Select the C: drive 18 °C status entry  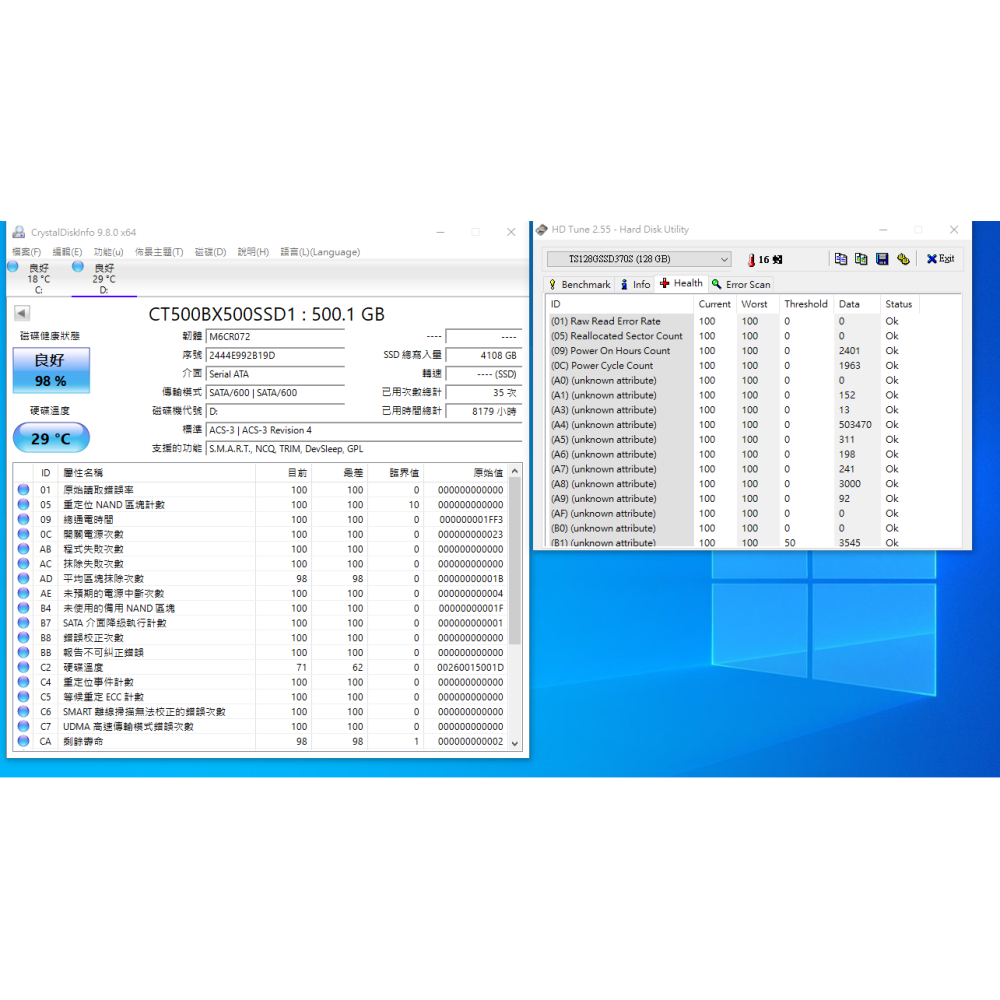click(x=38, y=279)
